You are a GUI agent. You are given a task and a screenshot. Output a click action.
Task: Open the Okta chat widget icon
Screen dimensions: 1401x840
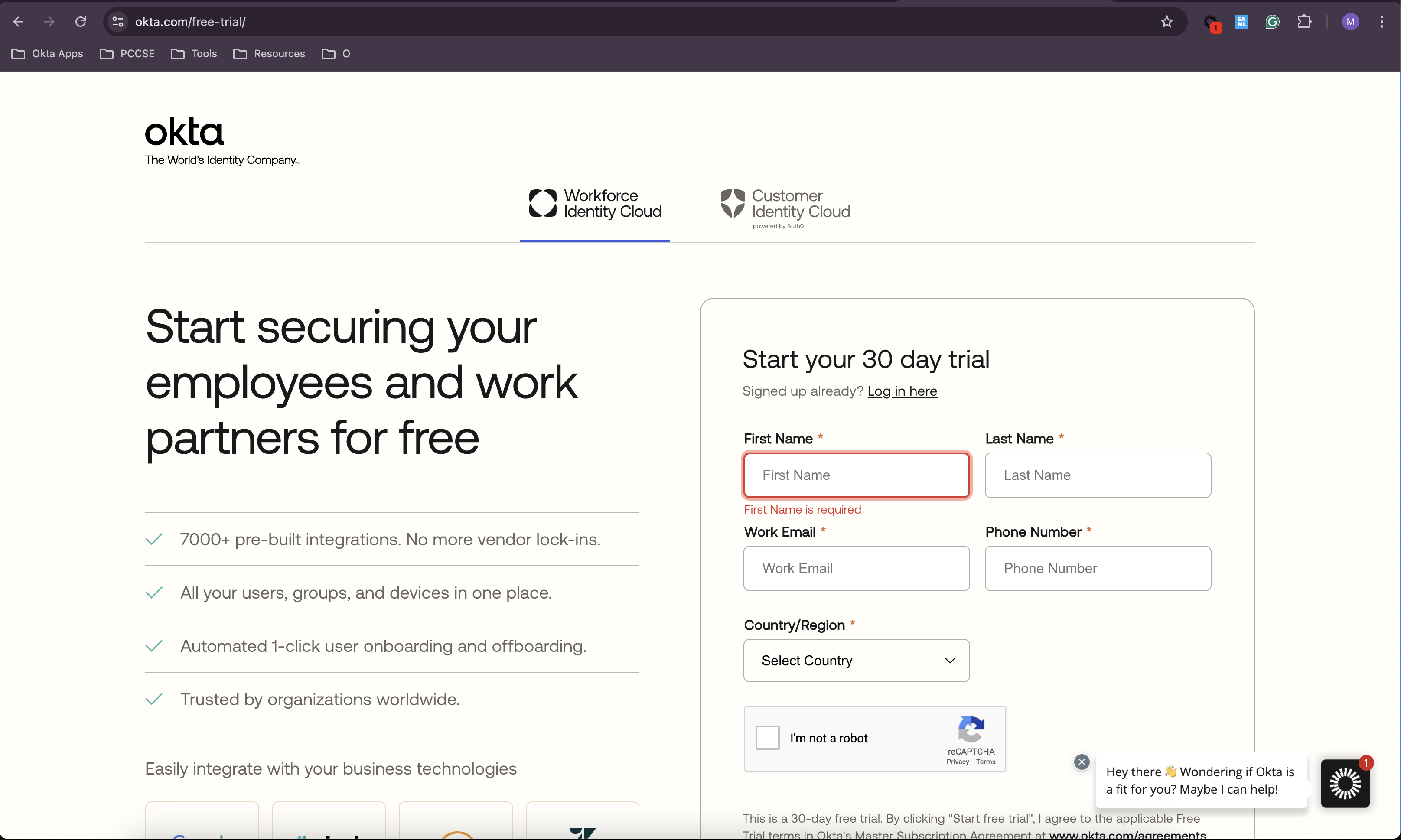tap(1344, 783)
